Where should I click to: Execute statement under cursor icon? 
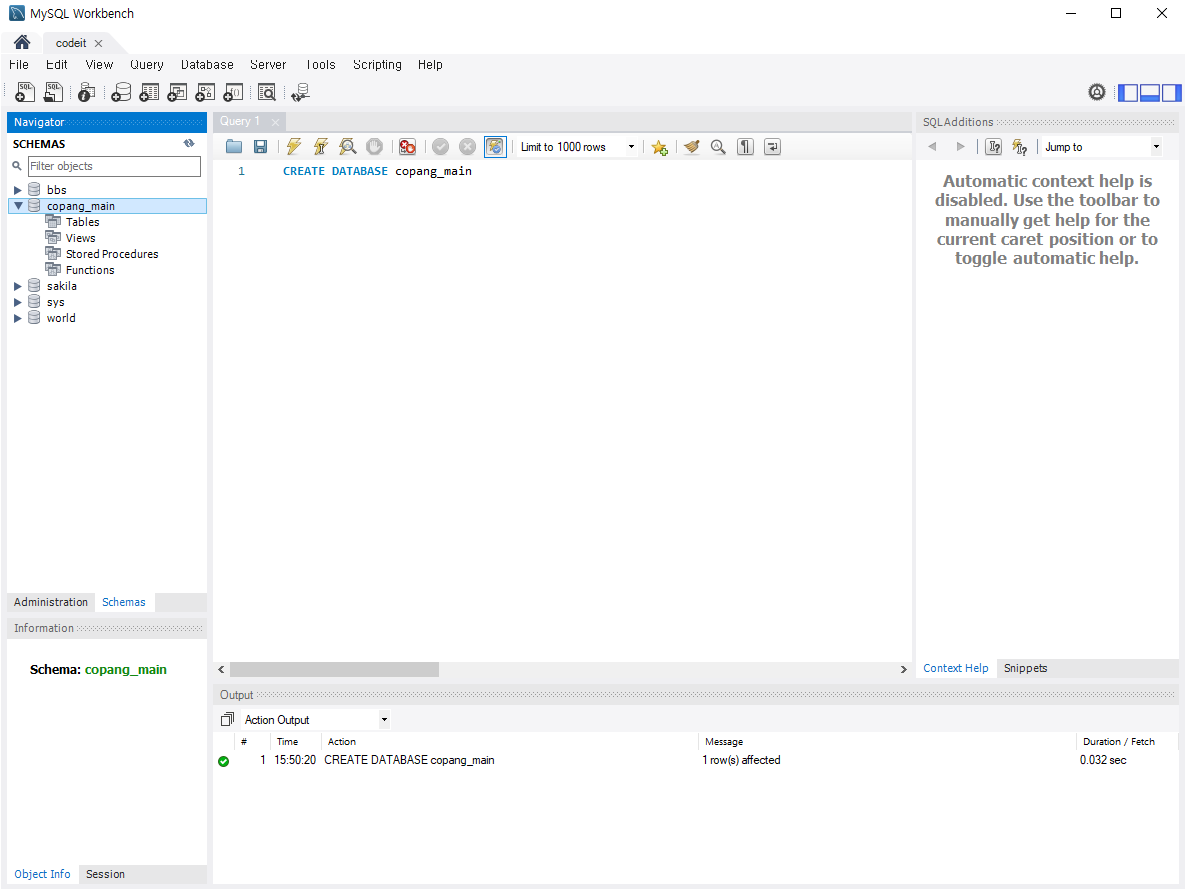click(x=320, y=147)
